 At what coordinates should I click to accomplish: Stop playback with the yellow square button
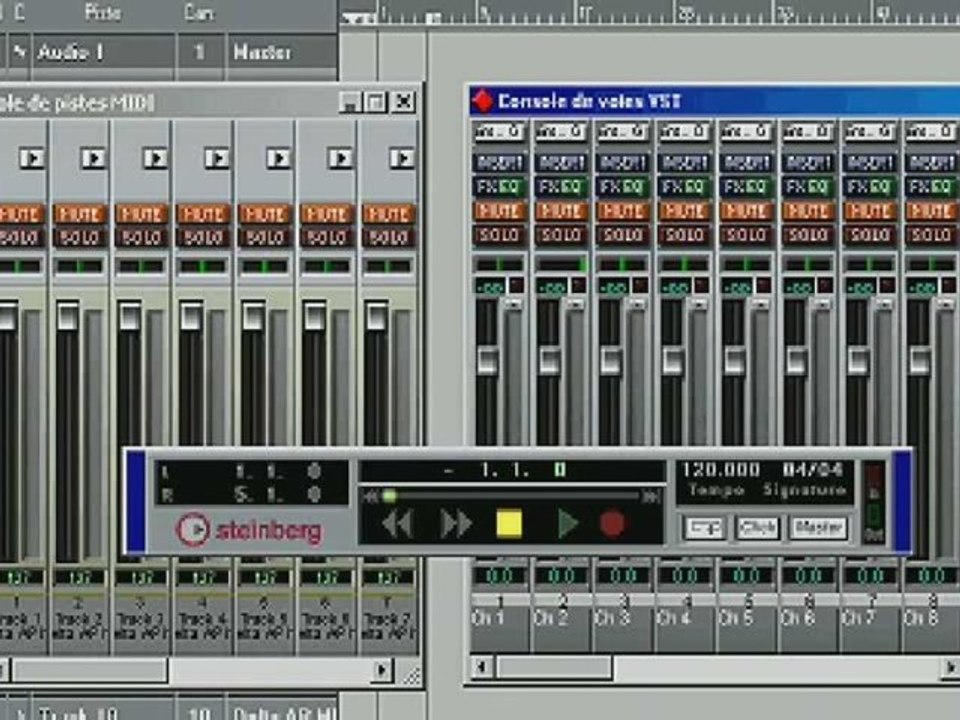click(509, 524)
